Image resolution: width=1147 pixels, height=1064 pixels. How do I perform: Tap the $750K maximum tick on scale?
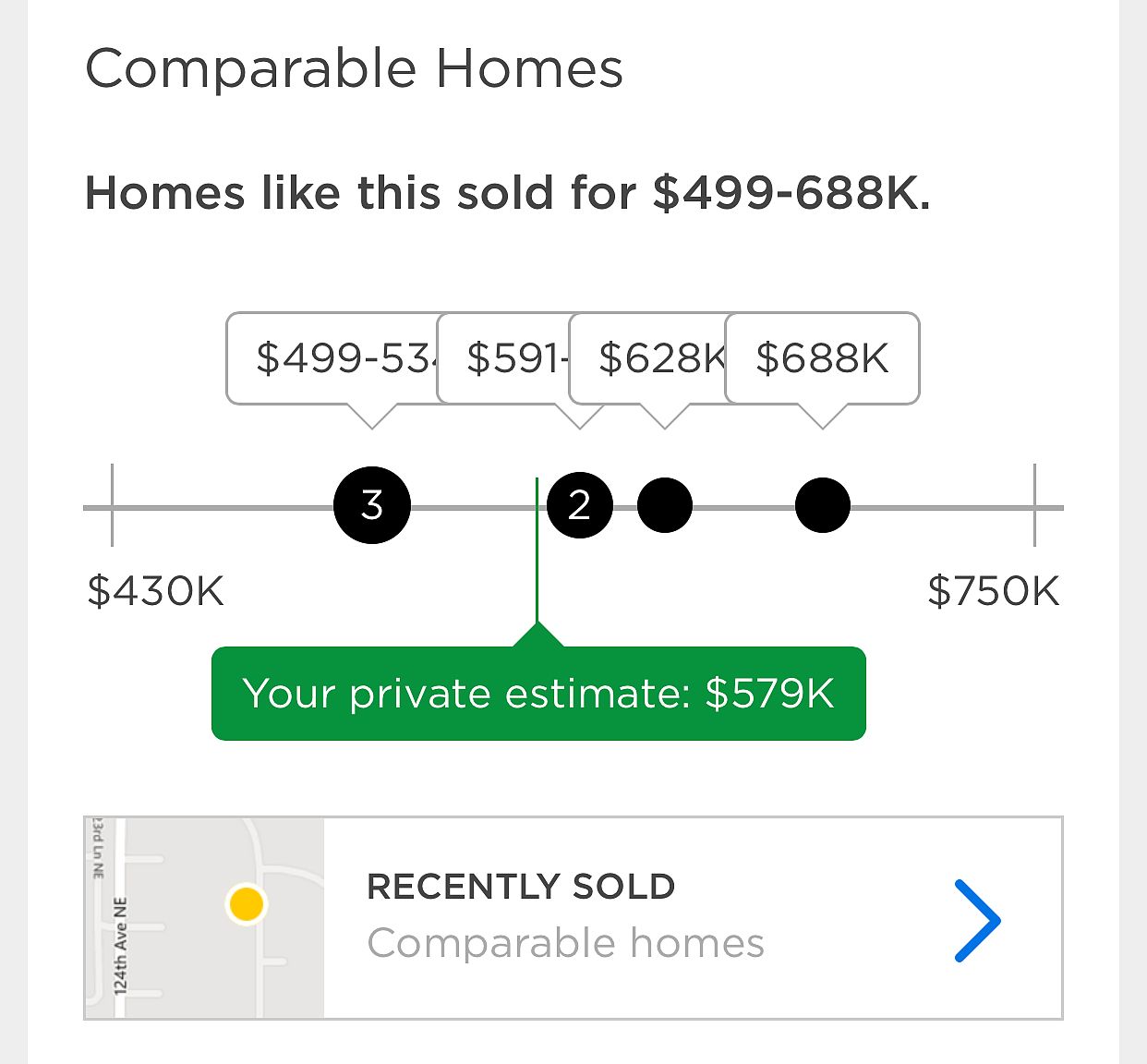coord(1034,505)
